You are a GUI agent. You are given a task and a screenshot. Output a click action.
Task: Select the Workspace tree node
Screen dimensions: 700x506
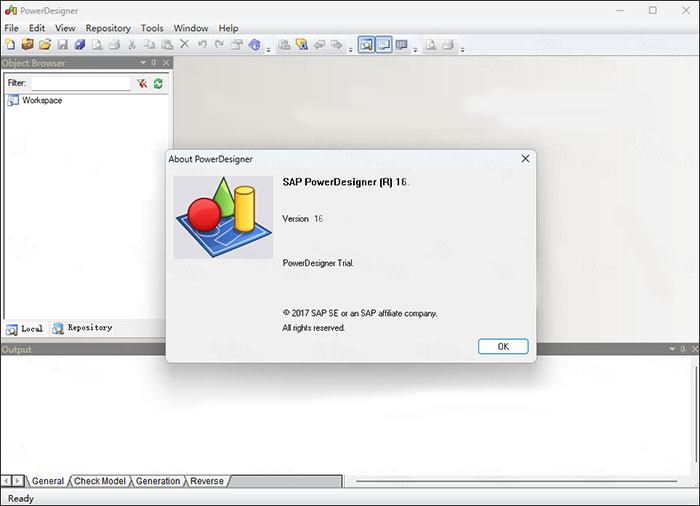point(42,100)
